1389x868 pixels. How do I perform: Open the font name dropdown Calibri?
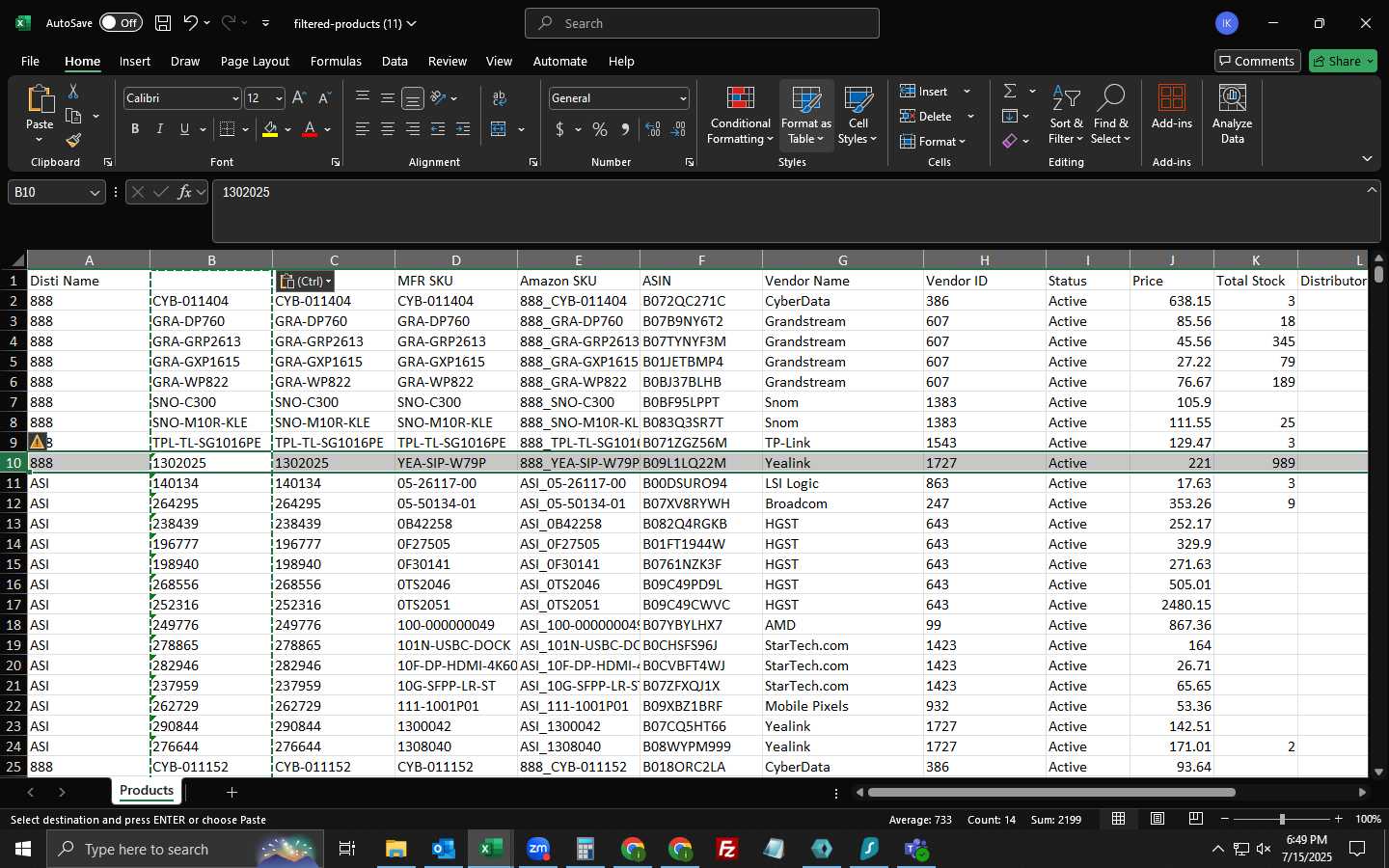[x=235, y=98]
